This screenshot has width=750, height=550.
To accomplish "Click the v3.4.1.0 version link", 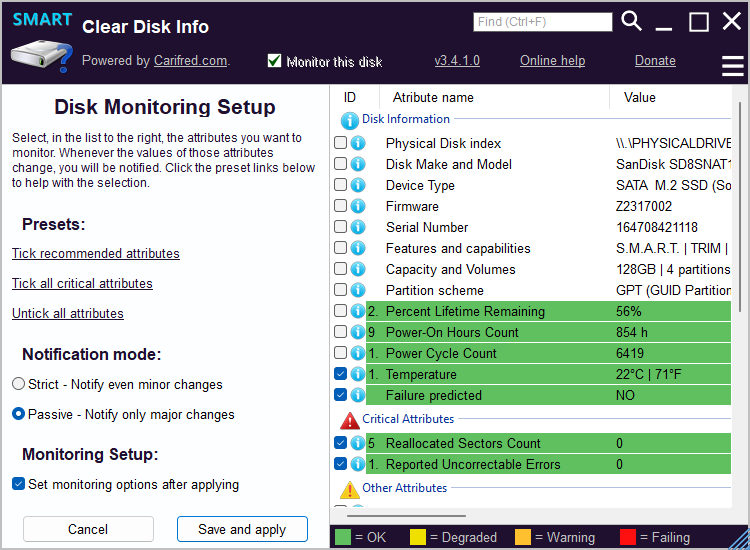I will click(457, 61).
